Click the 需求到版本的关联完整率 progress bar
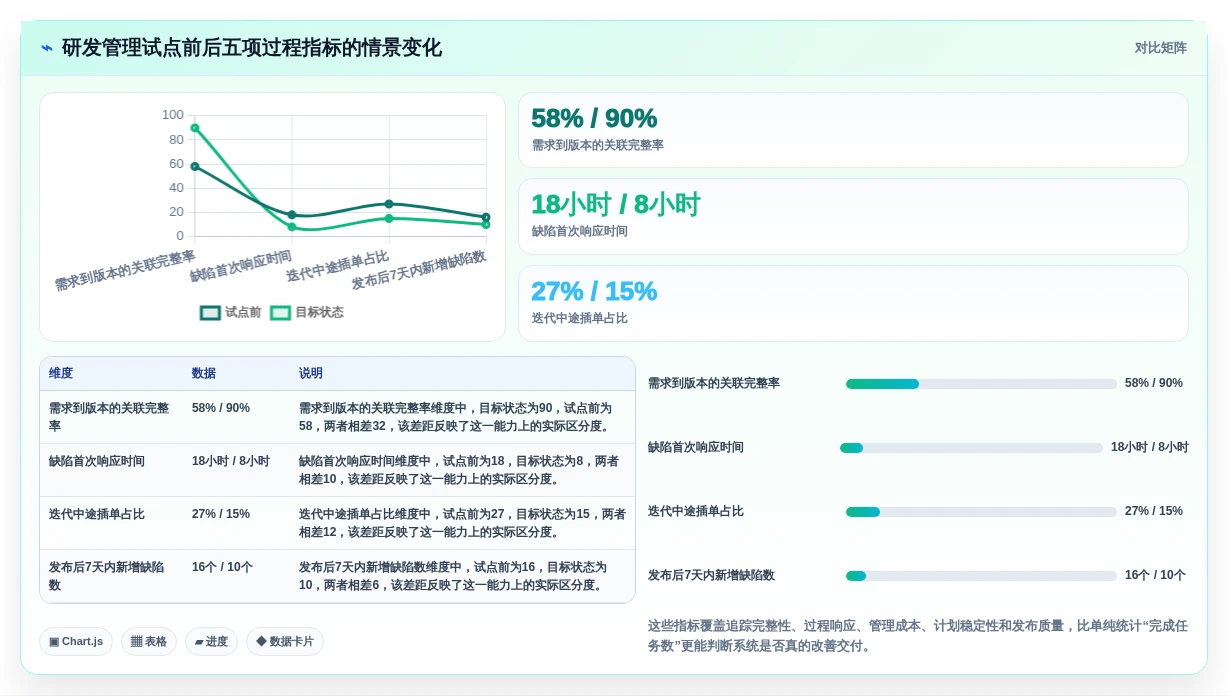 [x=981, y=384]
